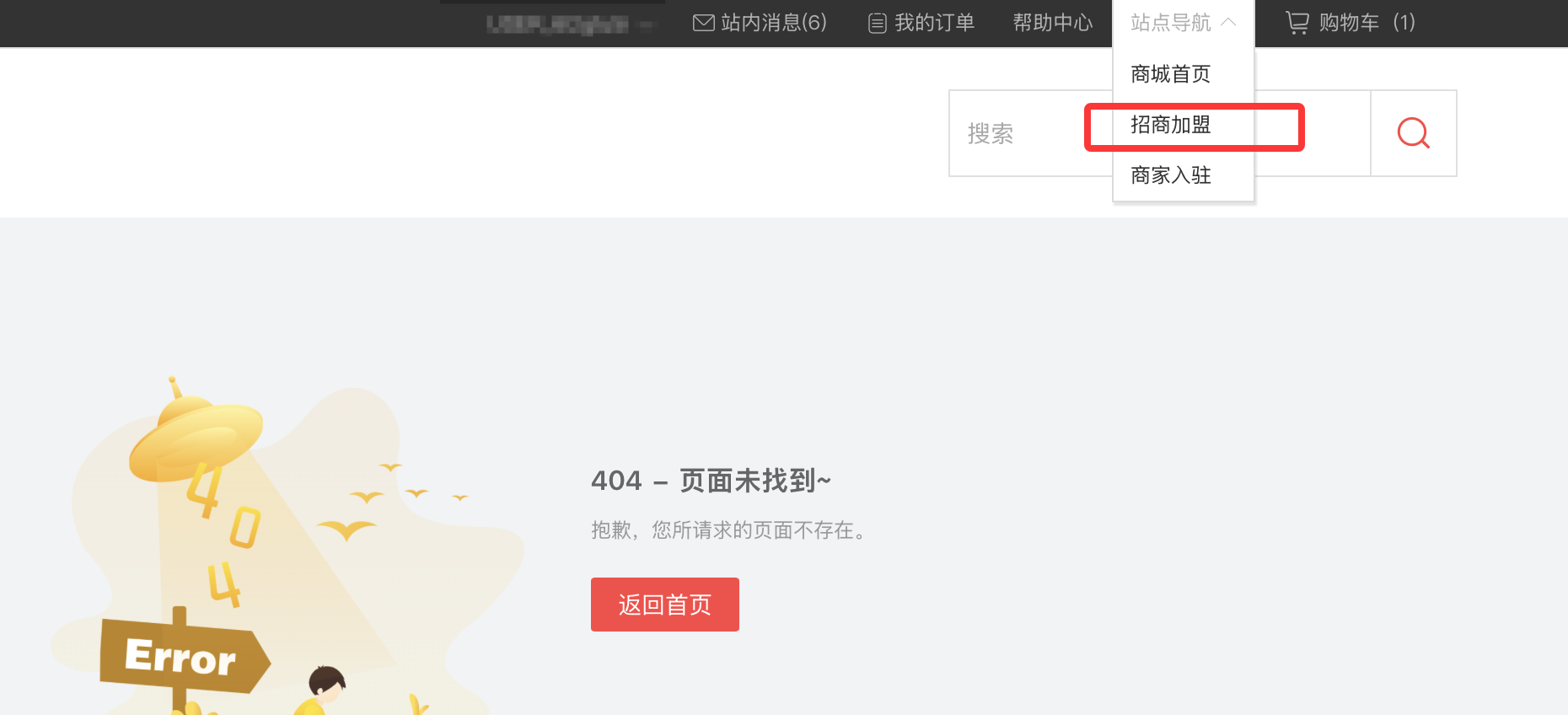Choose 招商加盟 in the navigation dropdown
Screen dimensions: 1568x715
(1171, 125)
